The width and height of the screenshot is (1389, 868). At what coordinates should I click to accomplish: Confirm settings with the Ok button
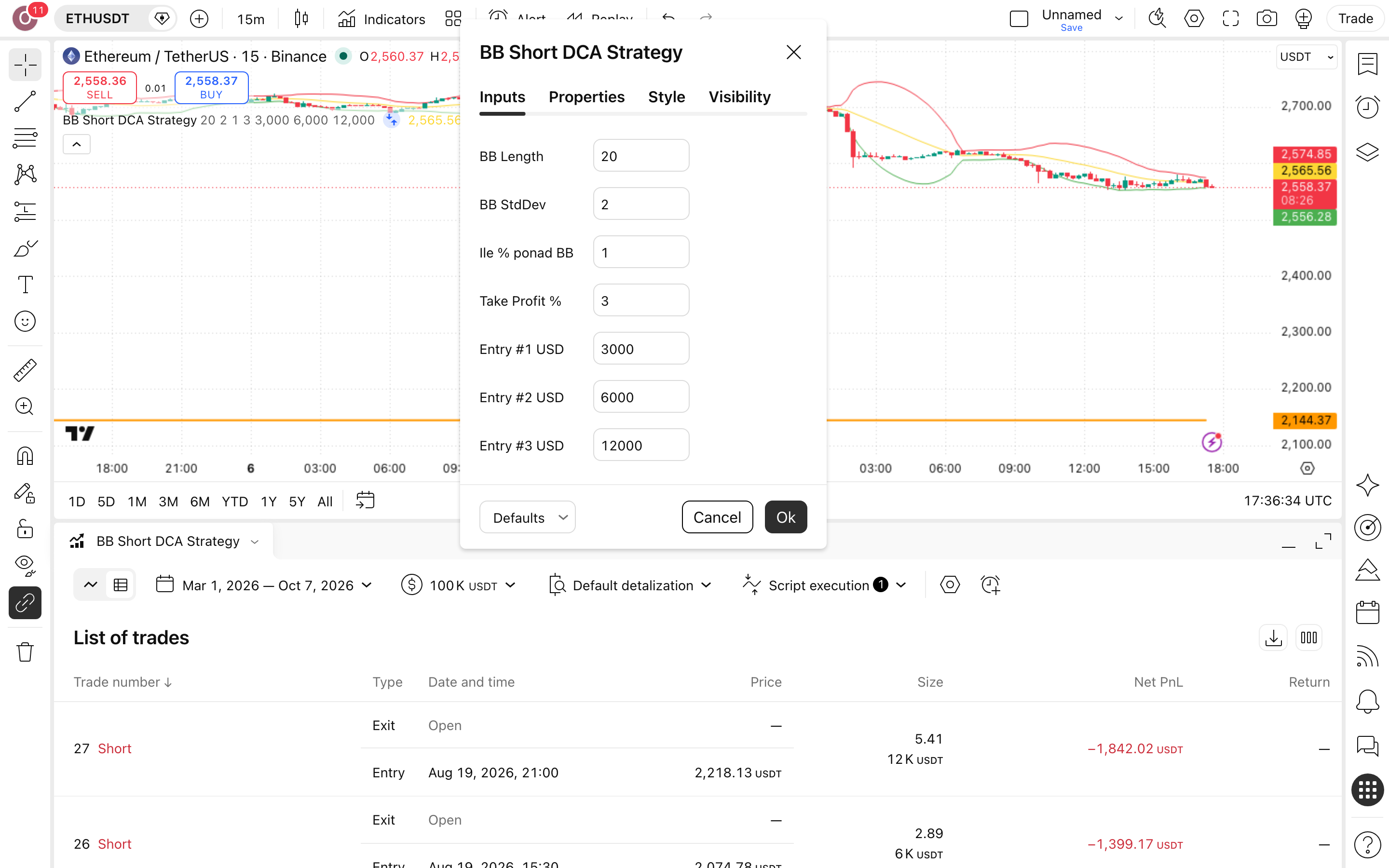coord(786,517)
